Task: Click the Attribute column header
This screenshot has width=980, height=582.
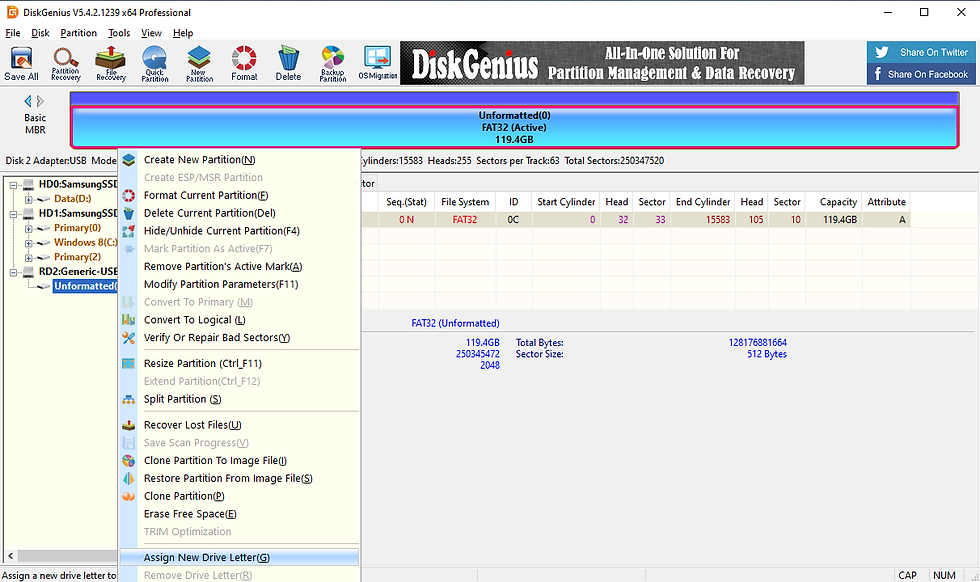Action: [x=886, y=202]
